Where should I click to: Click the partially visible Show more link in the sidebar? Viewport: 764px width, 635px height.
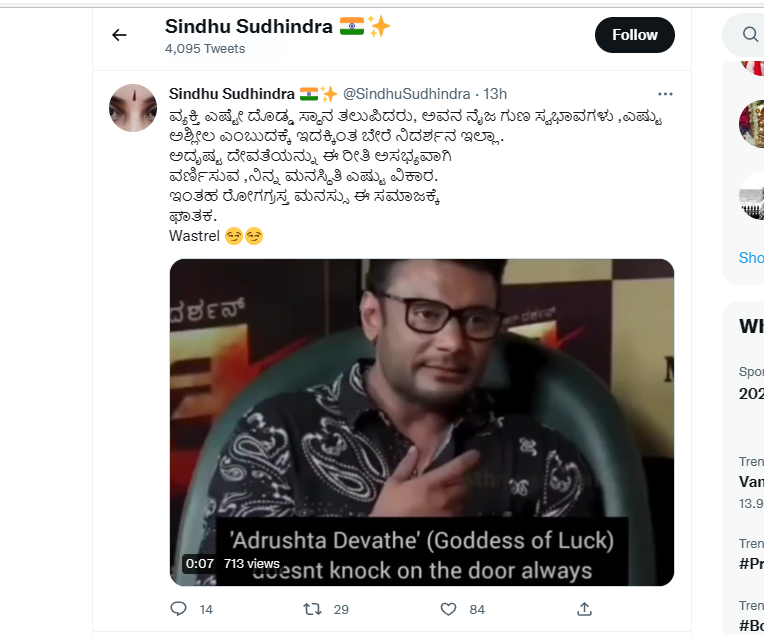click(751, 257)
